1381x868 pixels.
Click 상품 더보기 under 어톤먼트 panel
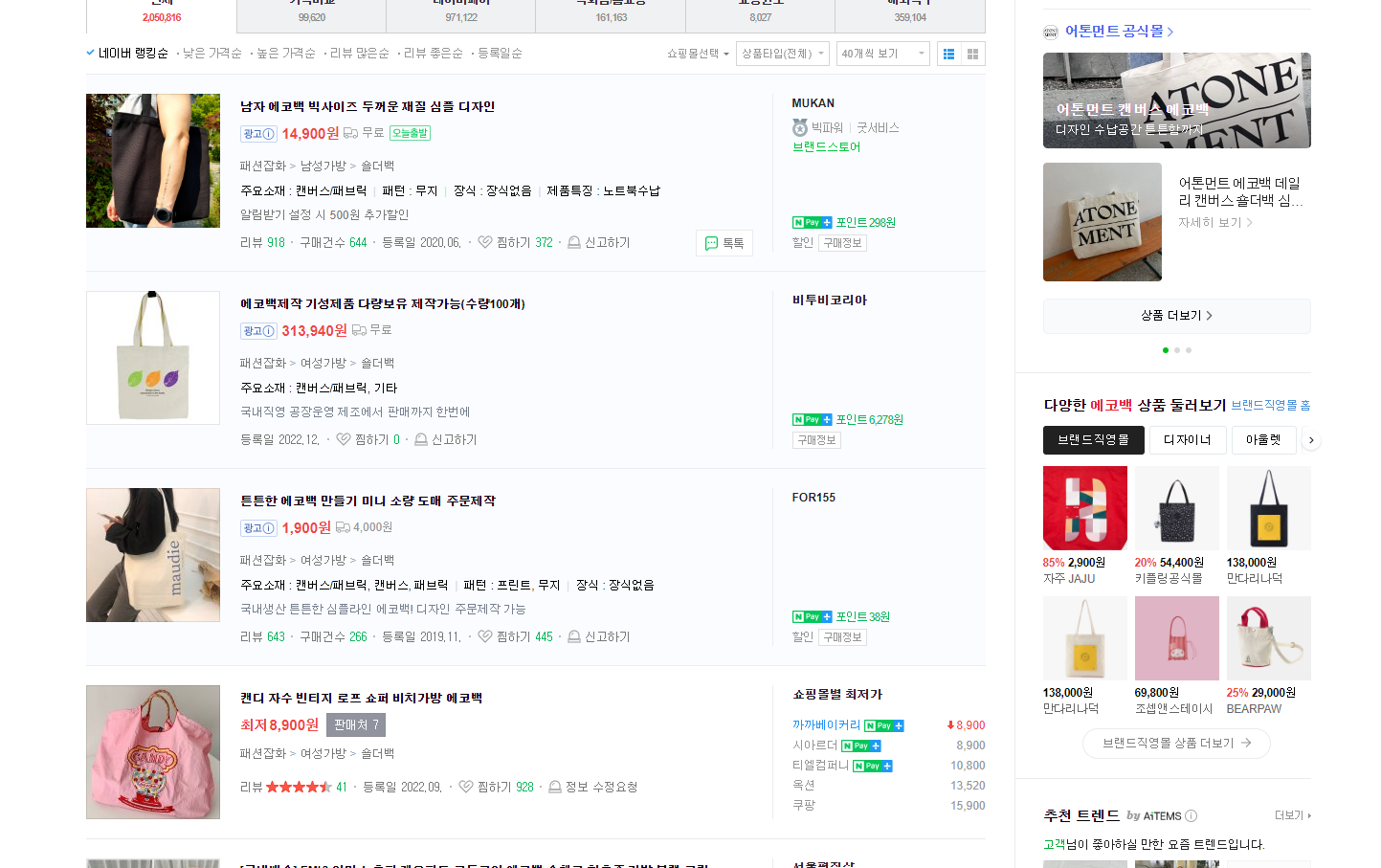[1176, 316]
